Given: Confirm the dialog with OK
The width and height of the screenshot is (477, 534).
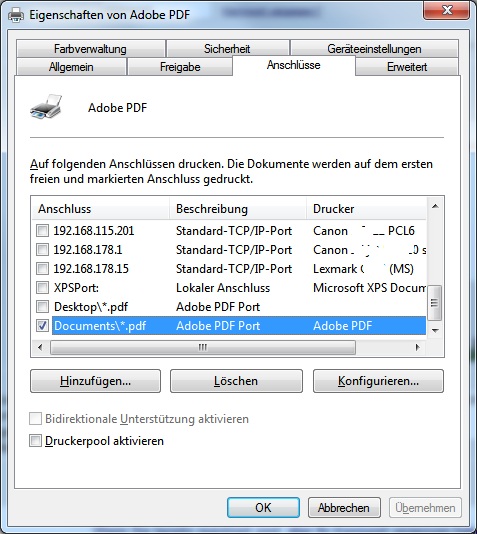Looking at the screenshot, I should coord(264,508).
